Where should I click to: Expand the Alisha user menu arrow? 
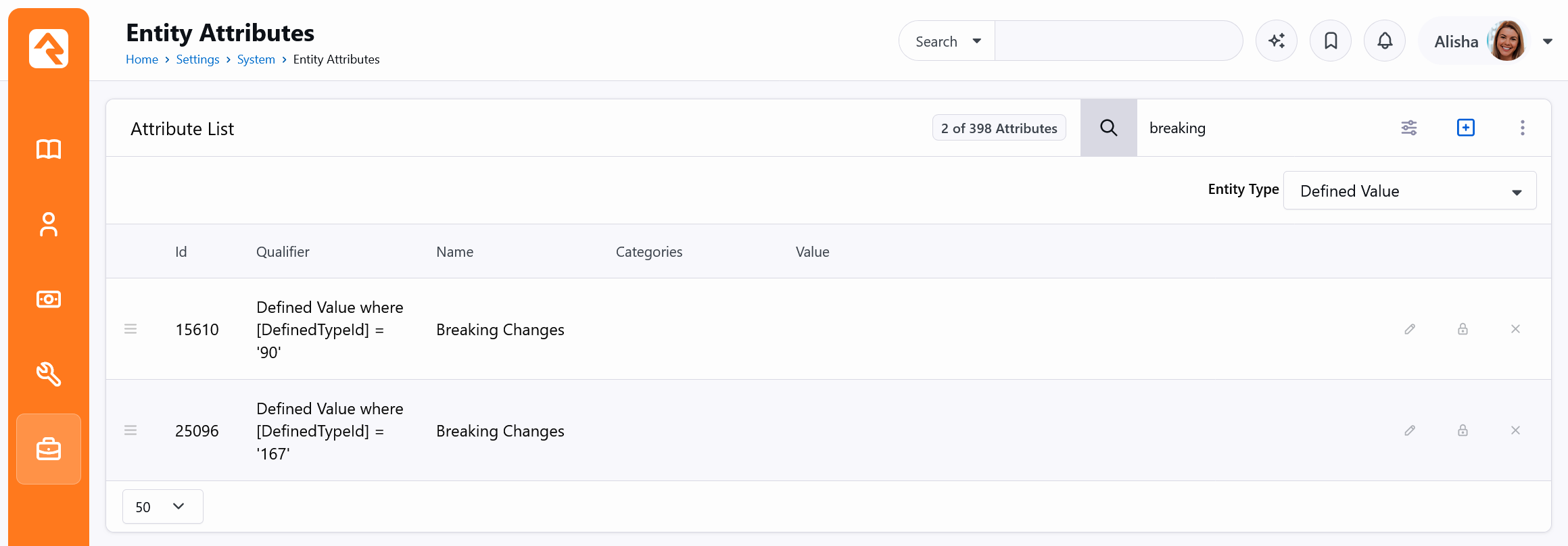[1548, 42]
